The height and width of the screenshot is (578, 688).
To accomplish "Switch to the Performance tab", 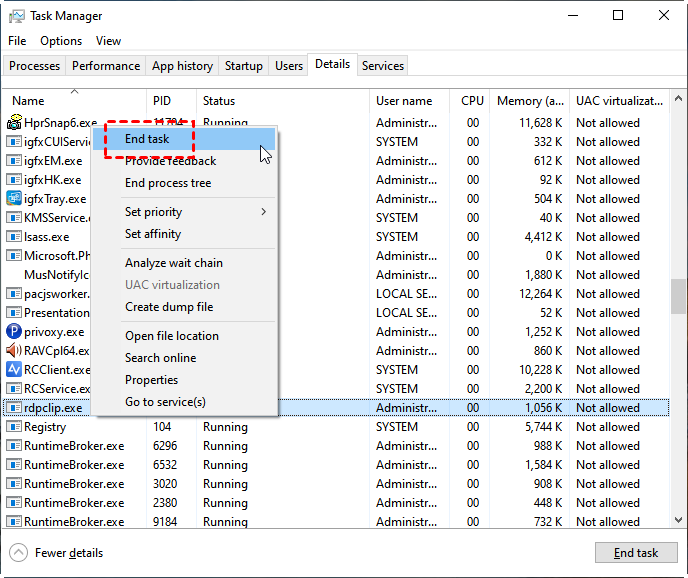I will 106,66.
